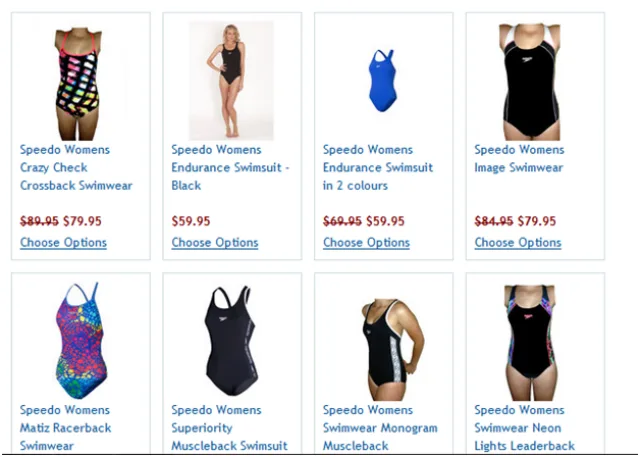This screenshot has width=640, height=457.
Task: Choose Options for Crazy Check Crossback Swimwear
Action: pos(63,243)
